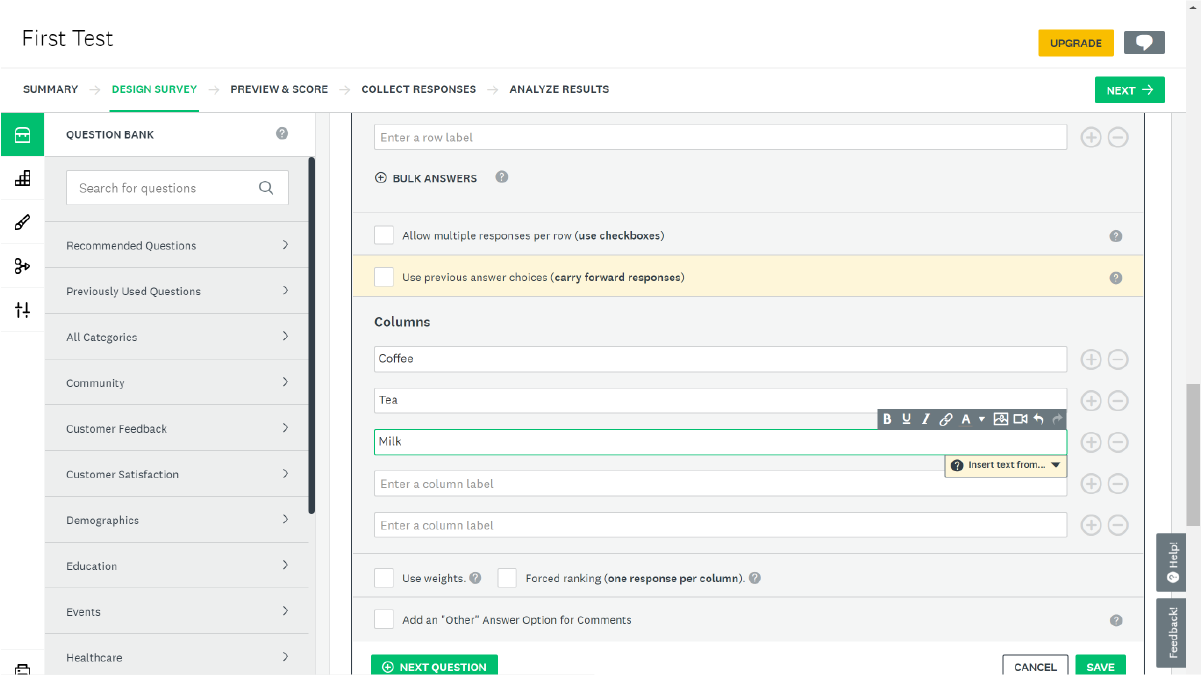Viewport: 1201px width, 675px height.
Task: Open help for carry forward responses
Action: (x=1116, y=278)
